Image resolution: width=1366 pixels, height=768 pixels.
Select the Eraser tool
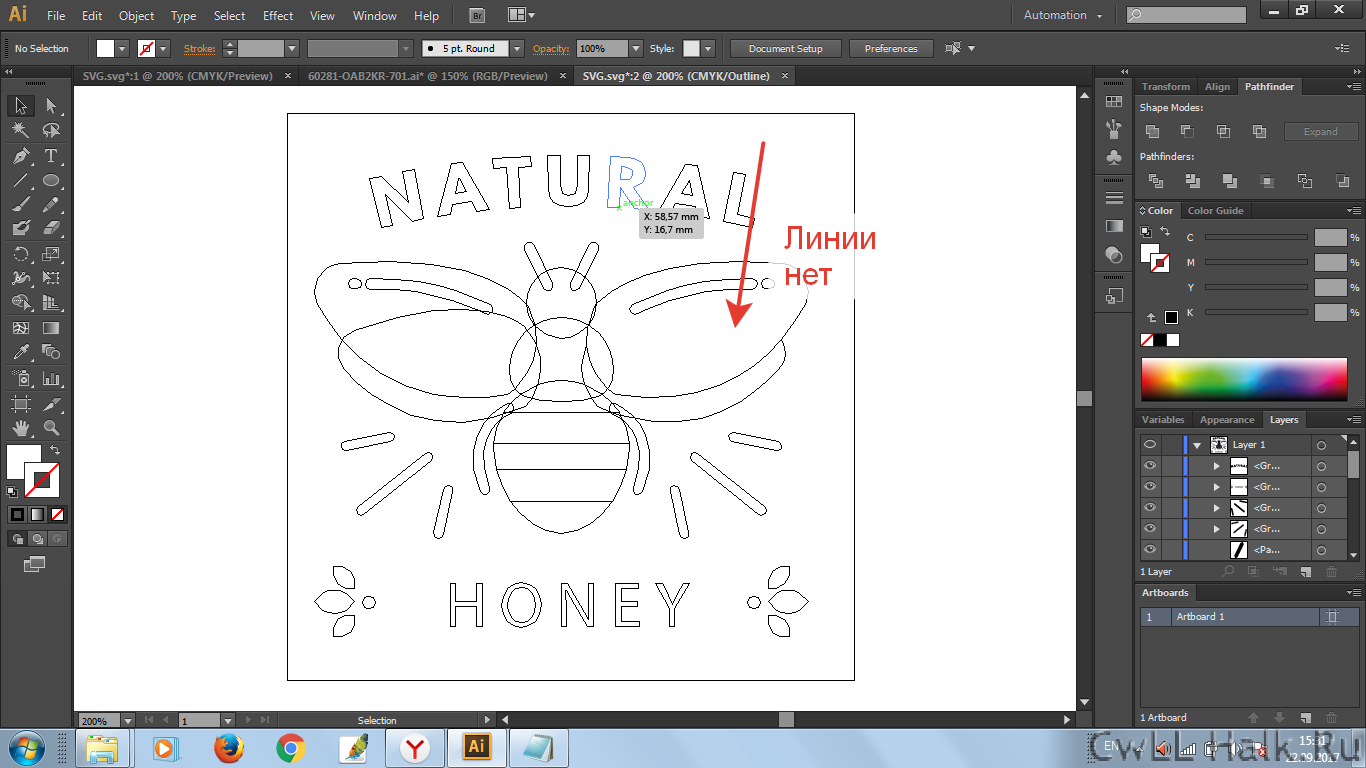pos(51,229)
